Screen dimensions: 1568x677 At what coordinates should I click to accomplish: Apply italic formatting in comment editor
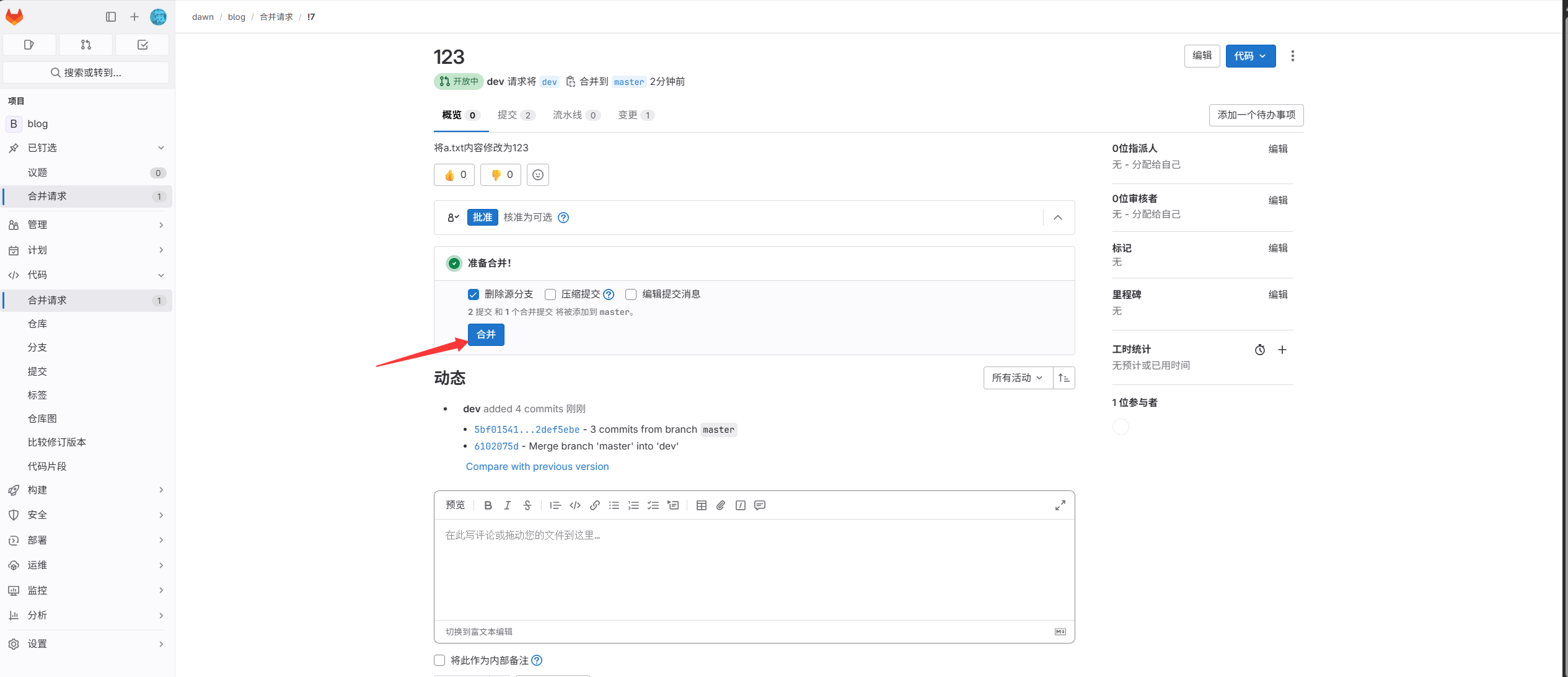508,505
